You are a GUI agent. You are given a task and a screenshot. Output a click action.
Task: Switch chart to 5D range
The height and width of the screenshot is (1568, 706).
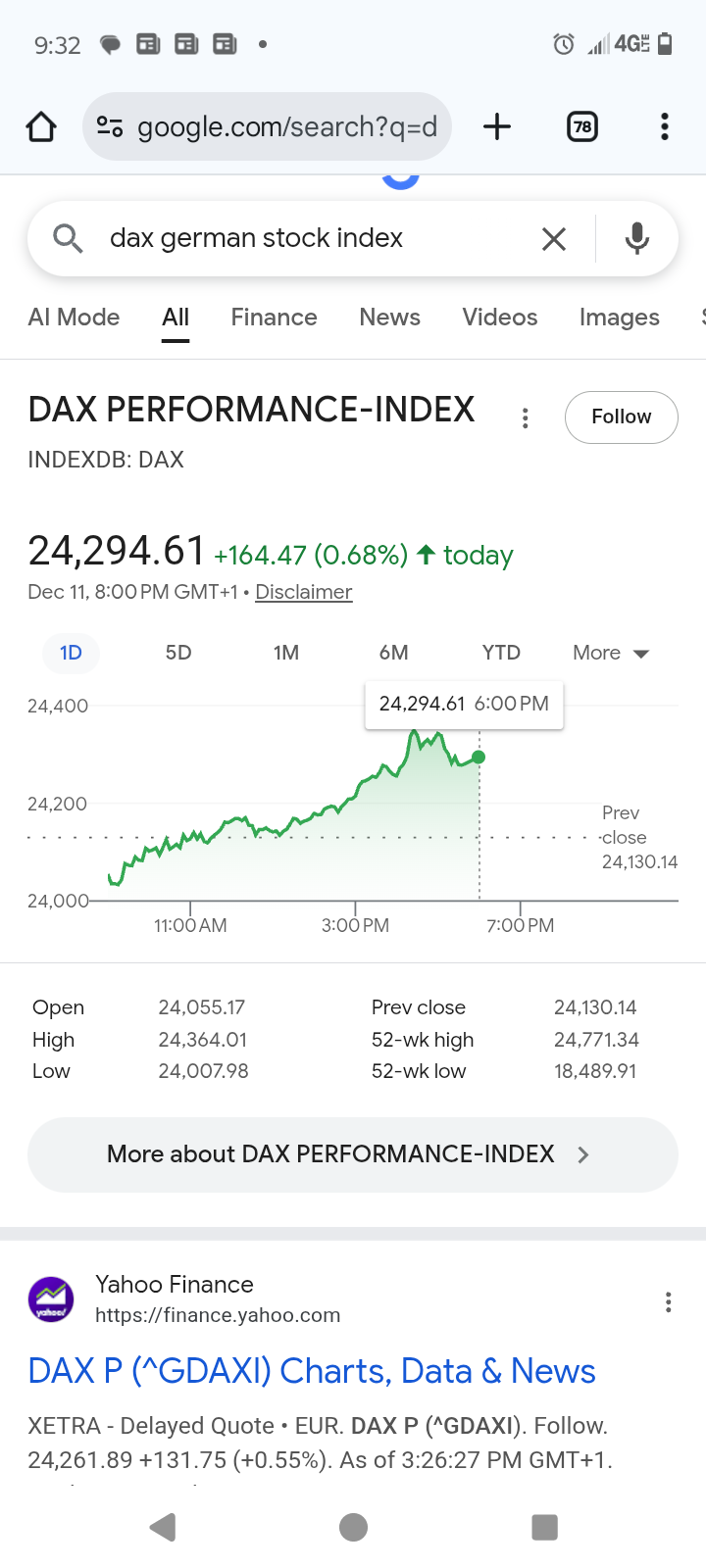point(178,653)
